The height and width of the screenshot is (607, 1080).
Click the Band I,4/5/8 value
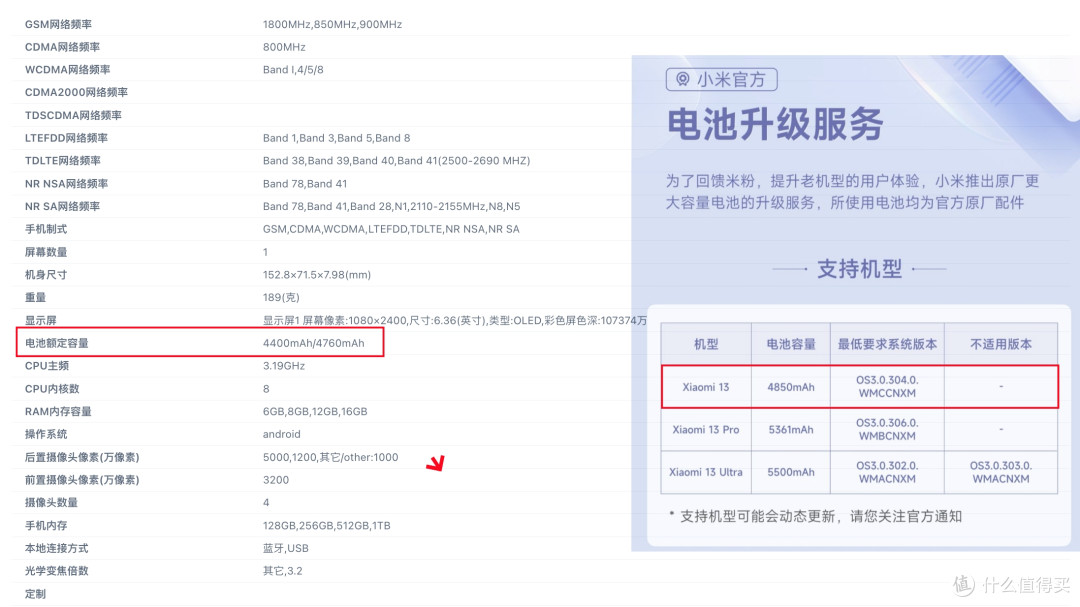coord(293,70)
